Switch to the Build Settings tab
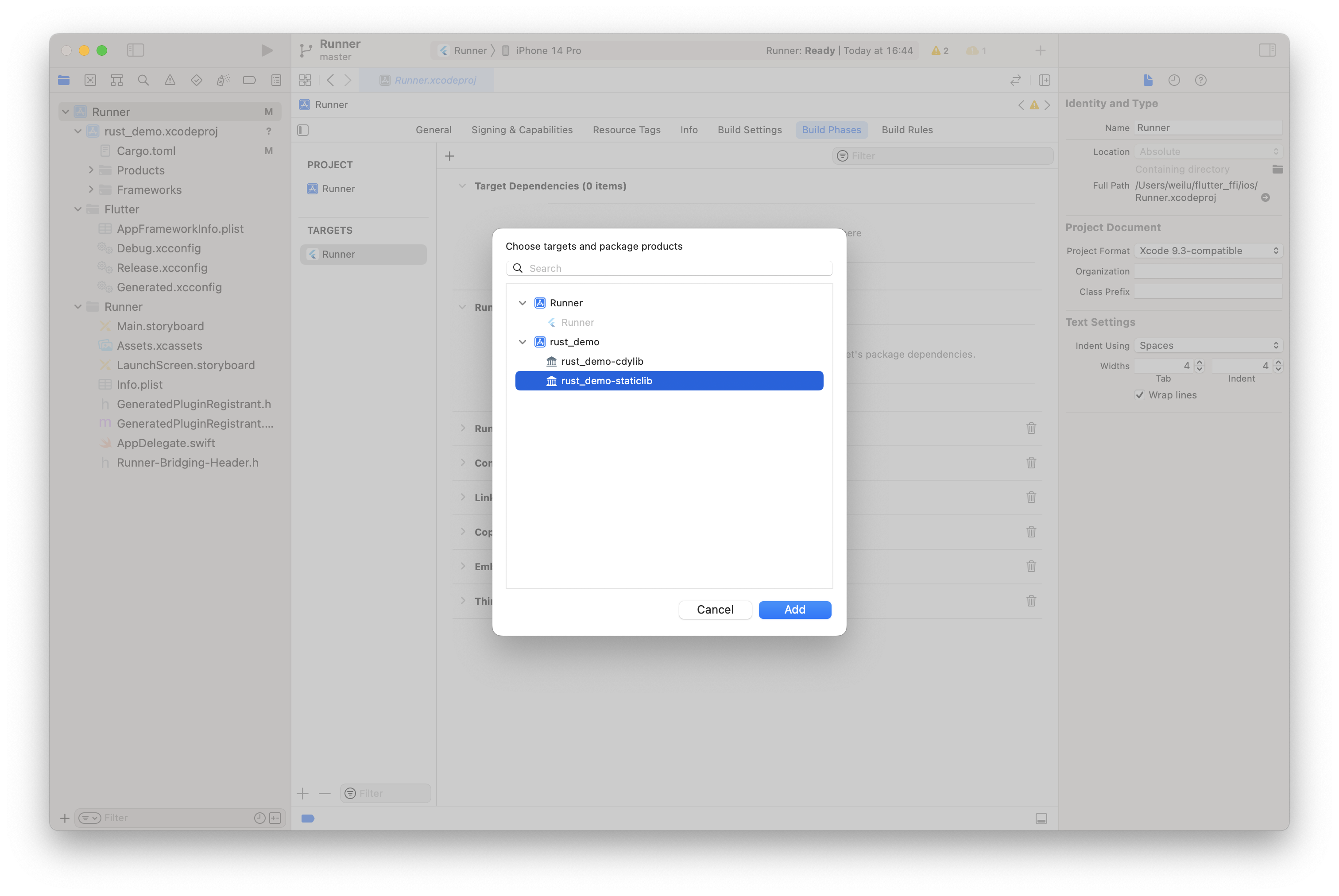This screenshot has height=896, width=1339. coord(749,130)
